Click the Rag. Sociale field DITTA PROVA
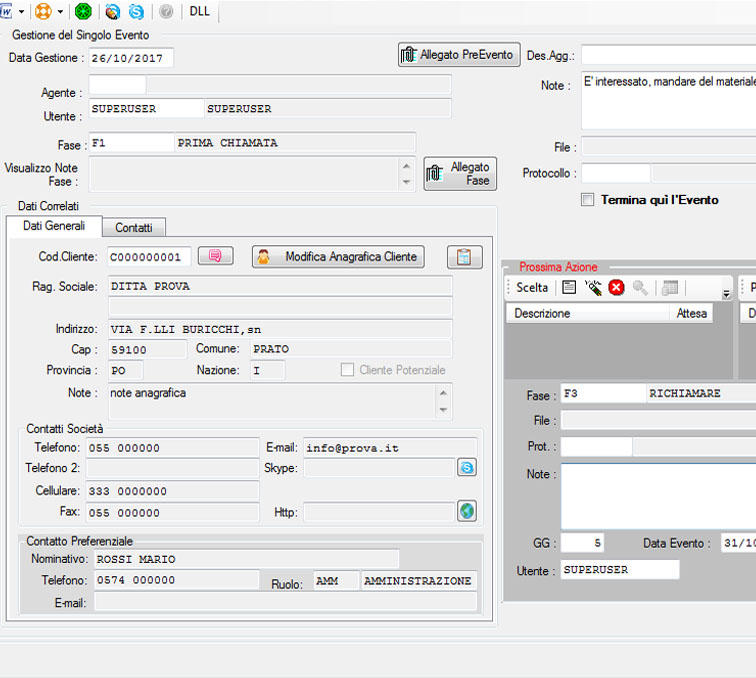The width and height of the screenshot is (756, 678). tap(280, 286)
